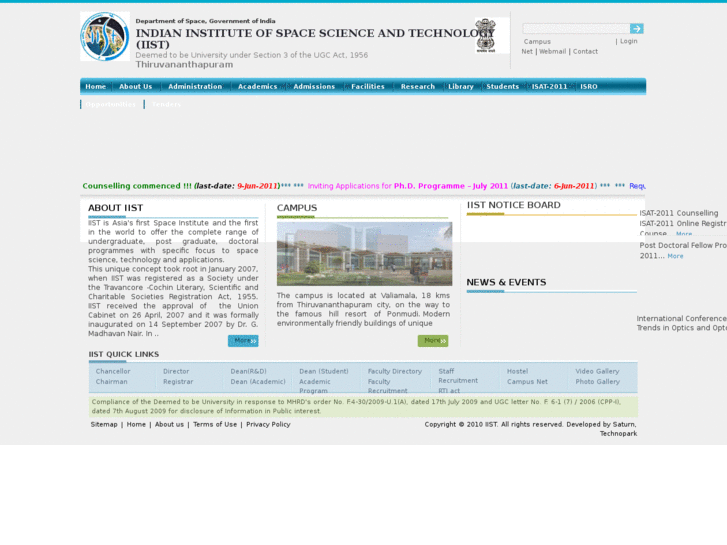Open the Chancellor quick link

coord(113,372)
